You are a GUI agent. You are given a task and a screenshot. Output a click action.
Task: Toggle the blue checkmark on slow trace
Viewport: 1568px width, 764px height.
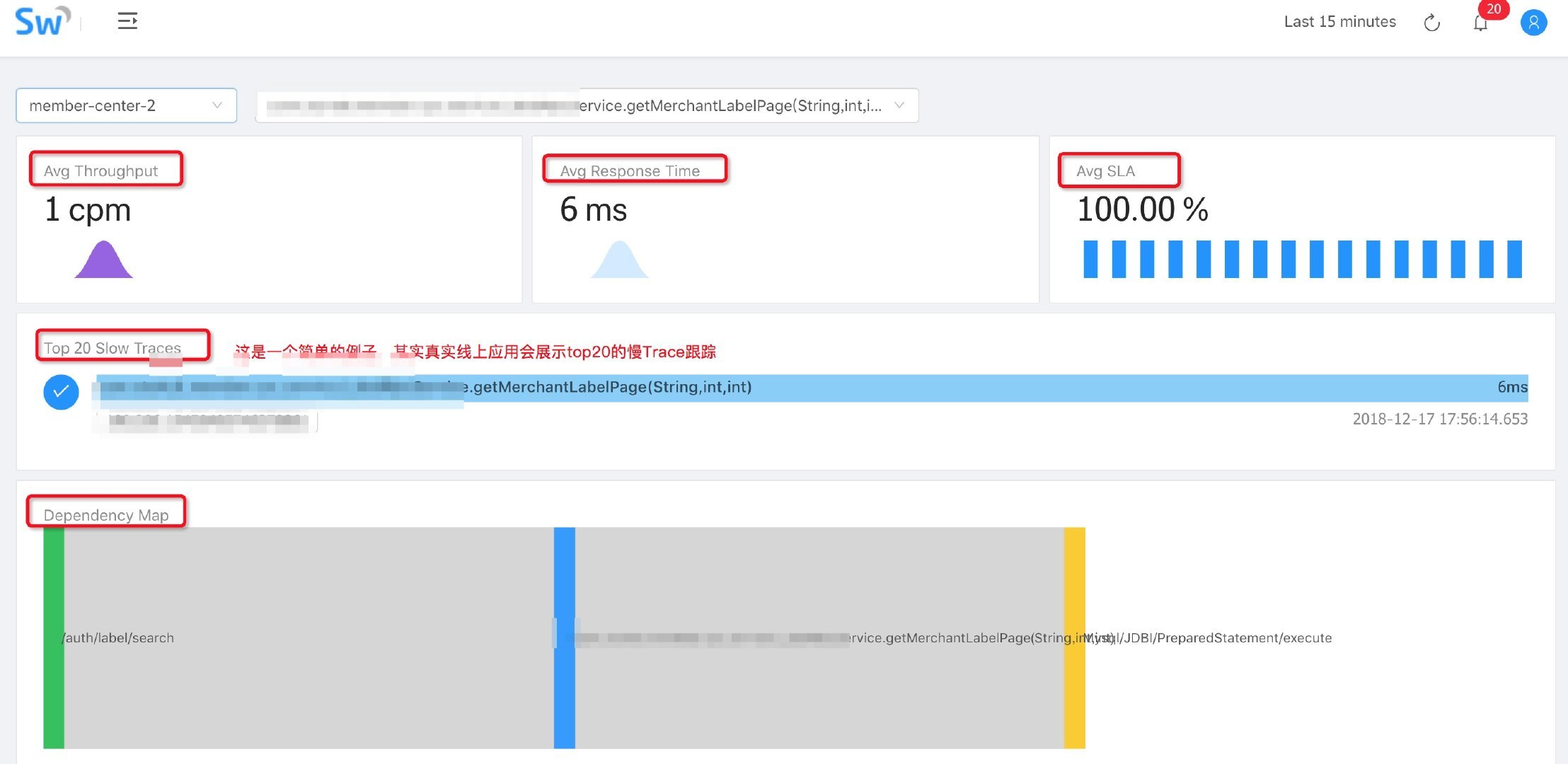pyautogui.click(x=61, y=392)
